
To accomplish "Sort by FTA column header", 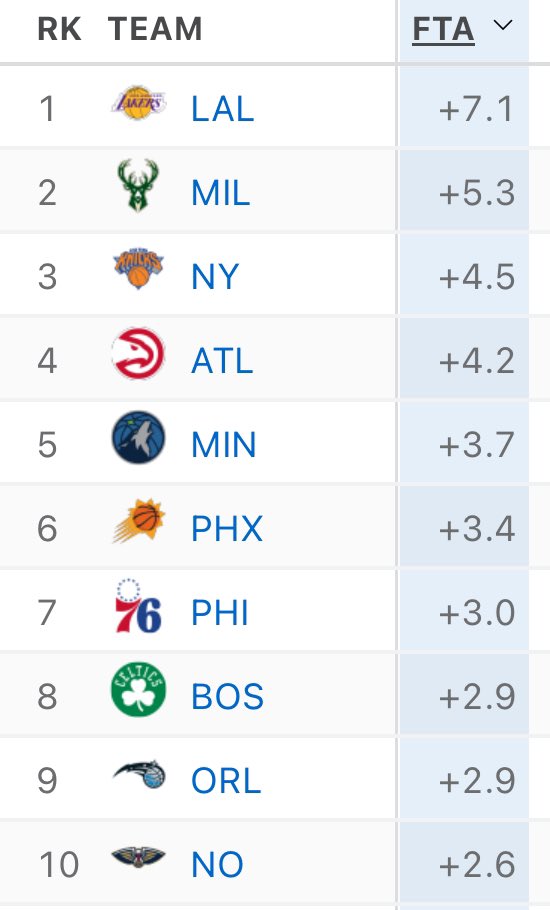I will [x=443, y=30].
